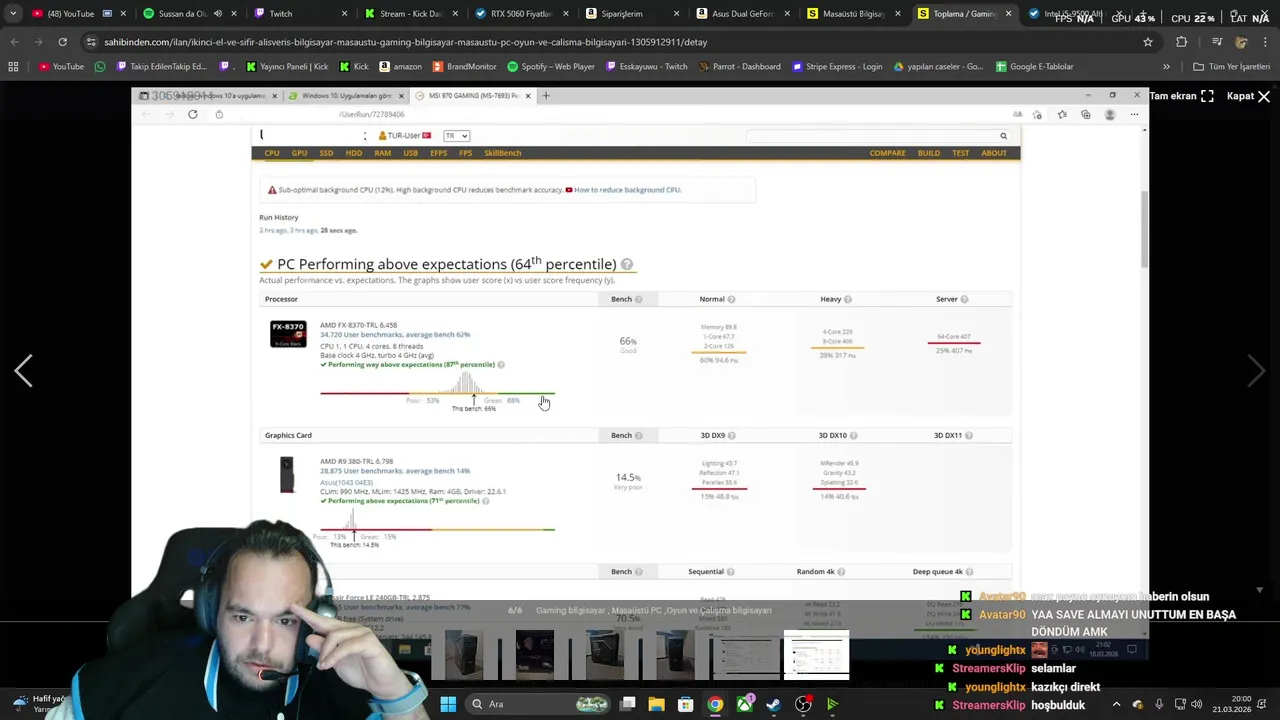Reload the Chrome page
This screenshot has height=720, width=1280.
point(62,42)
